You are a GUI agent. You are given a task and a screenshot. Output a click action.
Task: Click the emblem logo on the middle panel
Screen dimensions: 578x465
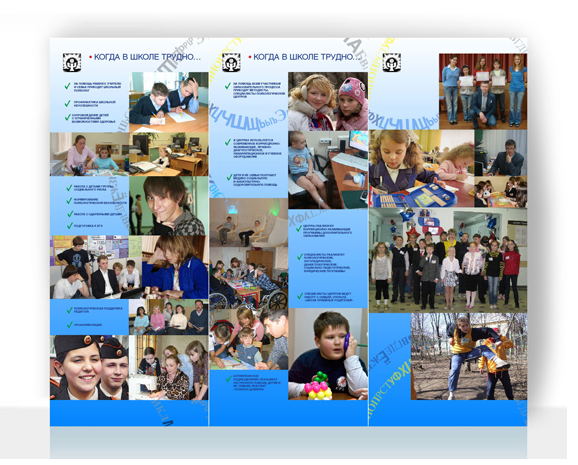[231, 62]
